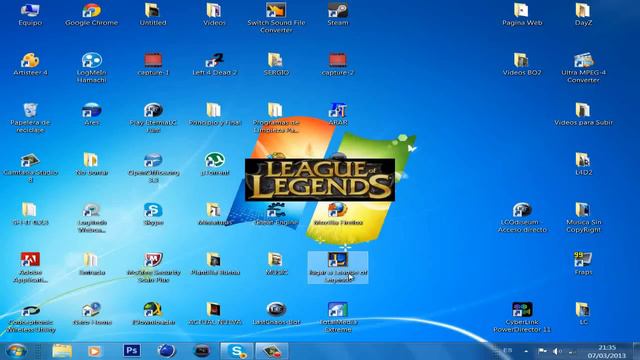Launch Ultra MPEG-4 Converter

click(x=583, y=68)
